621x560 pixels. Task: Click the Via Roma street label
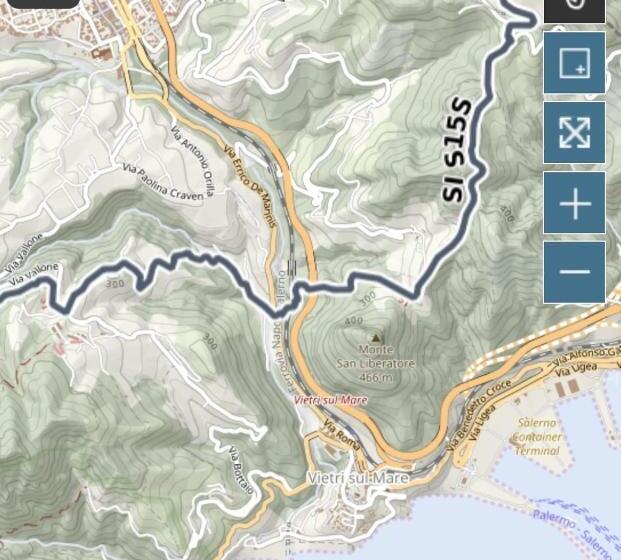pyautogui.click(x=342, y=435)
